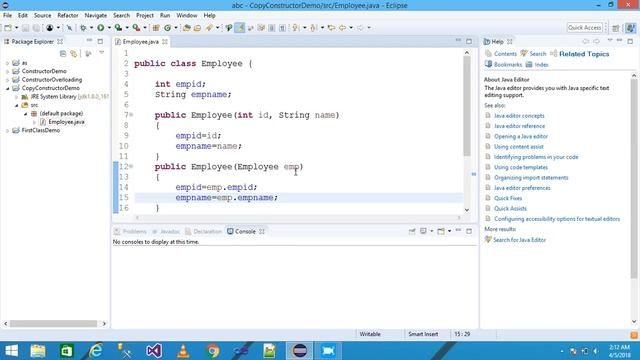The width and height of the screenshot is (640, 360).
Task: Open Help Contents link
Action: [505, 54]
